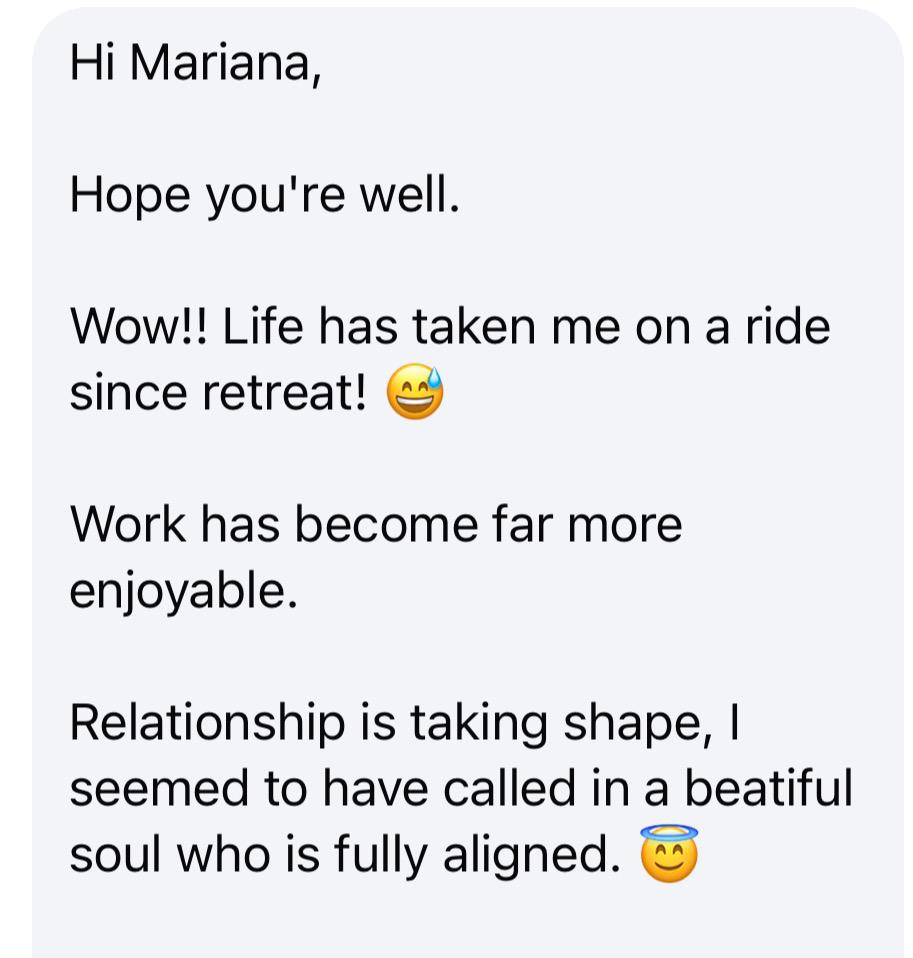Image resolution: width=913 pixels, height=958 pixels.
Task: Click the word 'Work' starting the fourth paragraph
Action: pyautogui.click(x=128, y=524)
